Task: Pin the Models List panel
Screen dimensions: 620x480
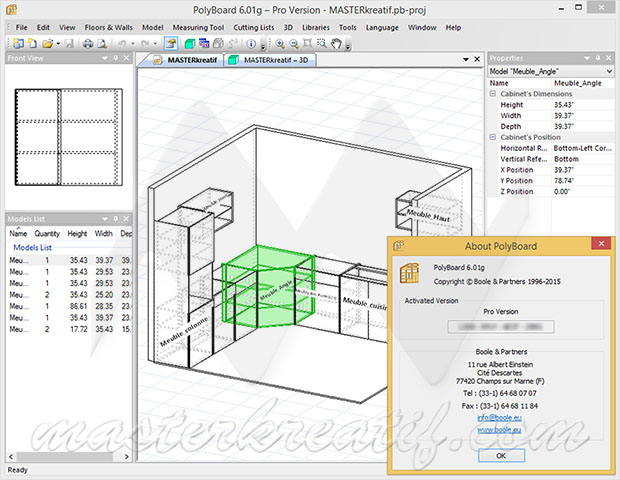Action: pos(116,219)
